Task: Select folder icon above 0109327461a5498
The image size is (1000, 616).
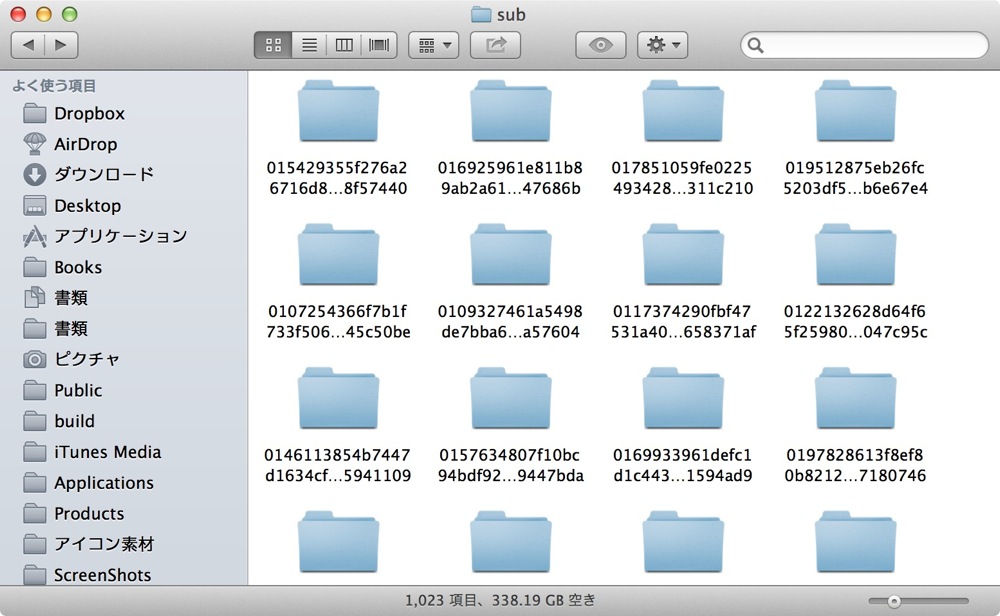Action: click(x=511, y=254)
